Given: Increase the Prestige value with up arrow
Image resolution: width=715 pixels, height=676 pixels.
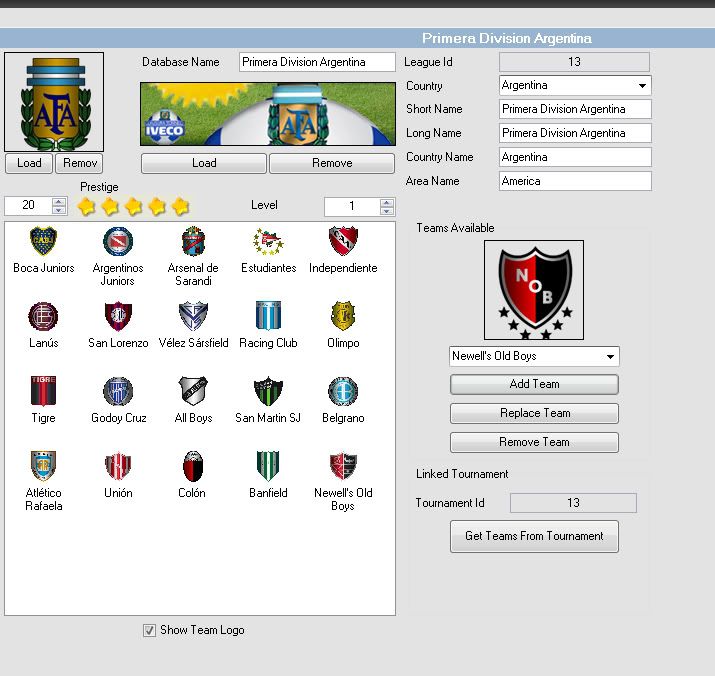Looking at the screenshot, I should [x=59, y=201].
